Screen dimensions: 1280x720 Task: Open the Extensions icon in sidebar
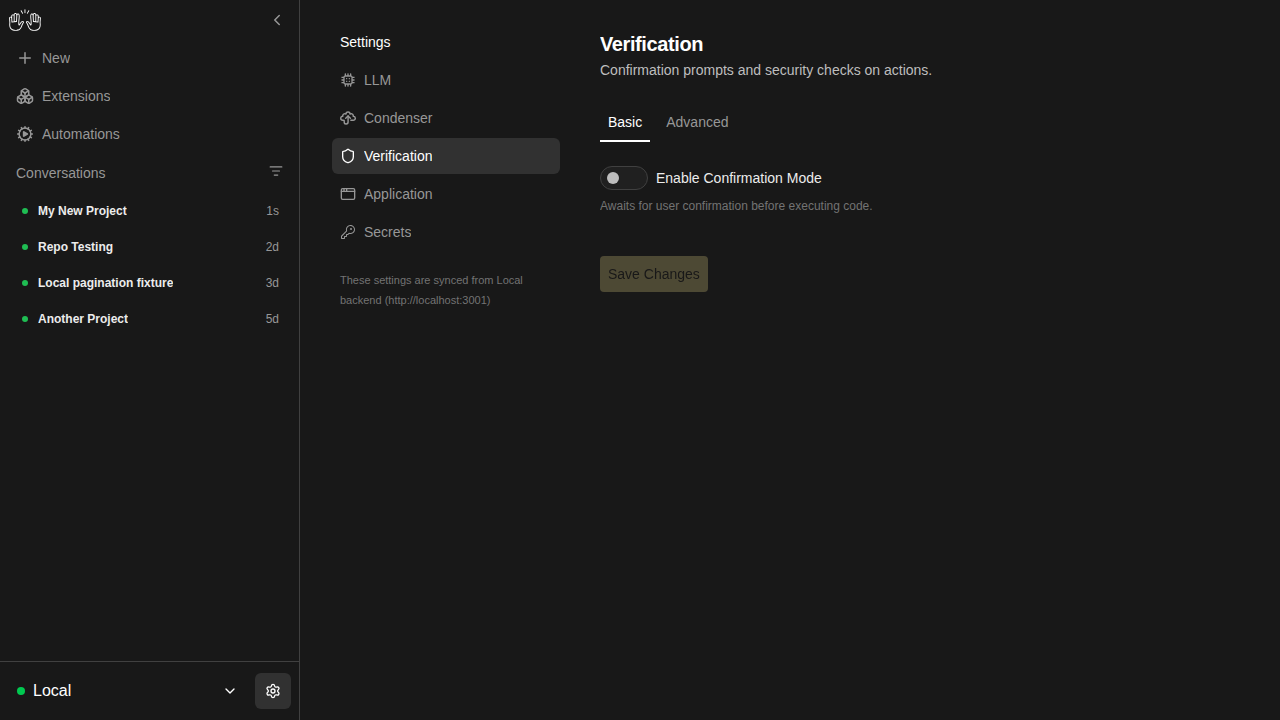pyautogui.click(x=25, y=96)
